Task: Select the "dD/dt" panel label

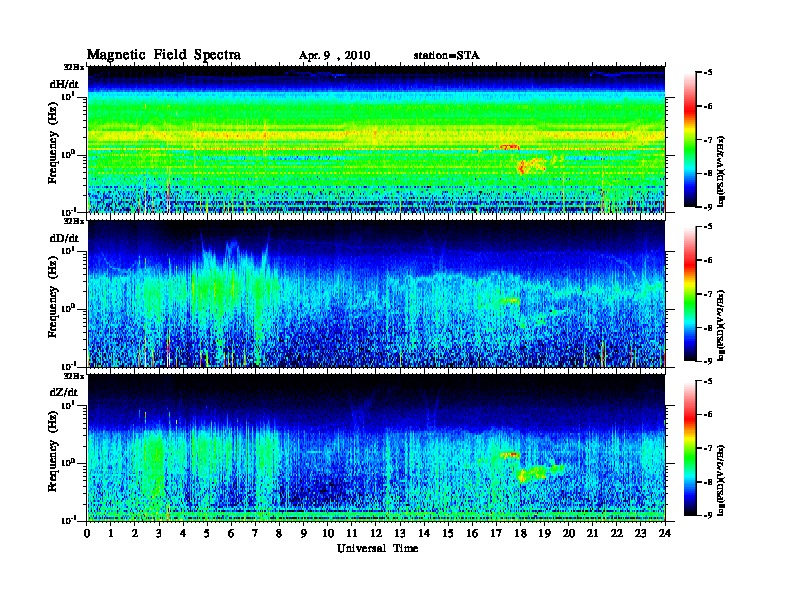Action: pos(64,238)
